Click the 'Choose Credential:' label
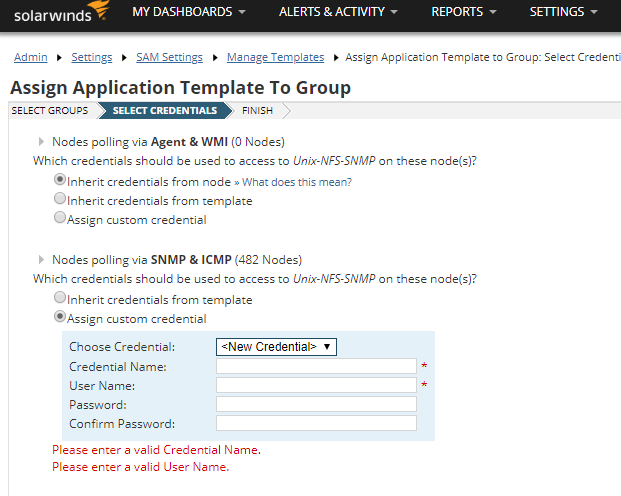The image size is (621, 496). coord(122,347)
